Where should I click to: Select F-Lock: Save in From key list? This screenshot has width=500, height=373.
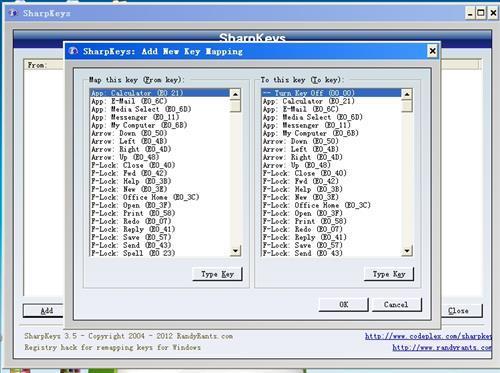click(160, 237)
